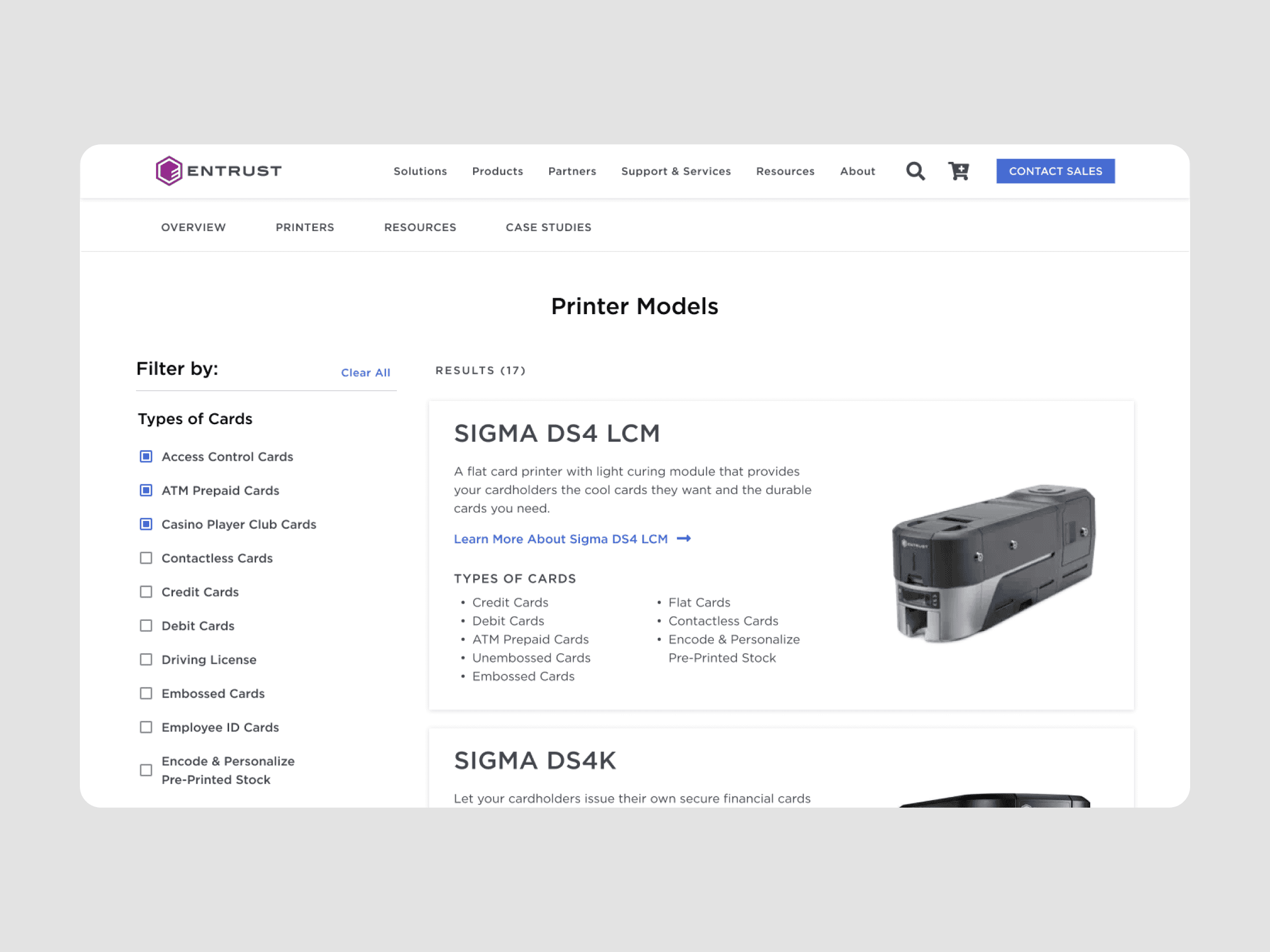1270x952 pixels.
Task: Click Flat Cards in the card list
Action: tap(700, 602)
